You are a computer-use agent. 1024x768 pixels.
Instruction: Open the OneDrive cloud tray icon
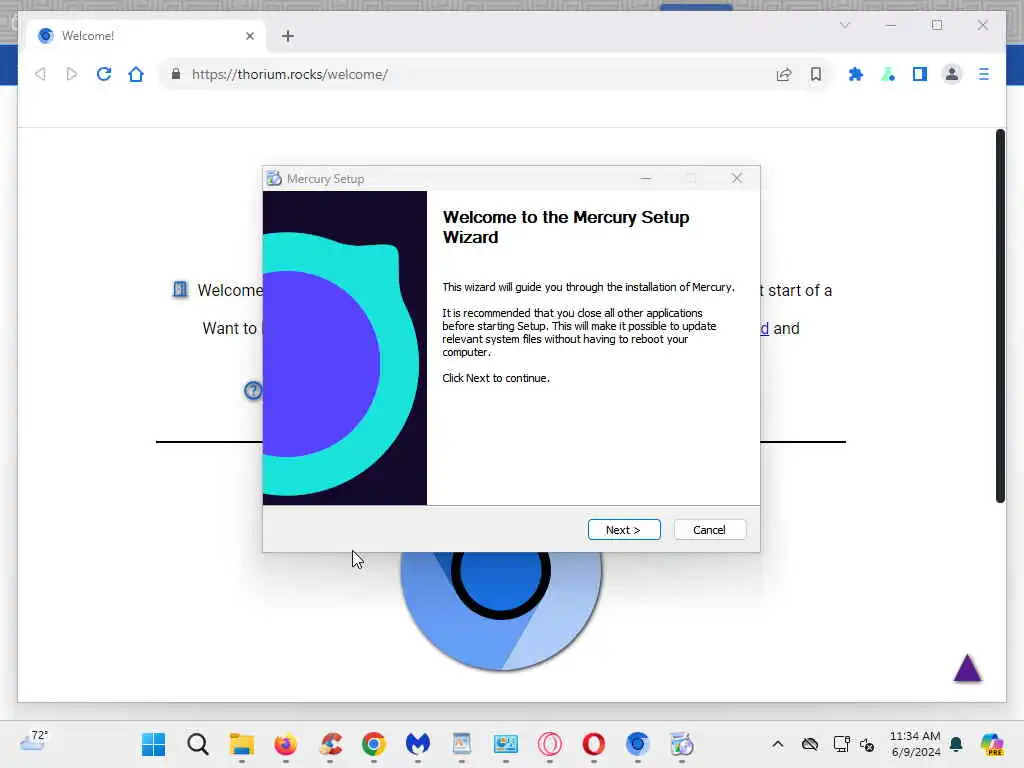point(810,744)
